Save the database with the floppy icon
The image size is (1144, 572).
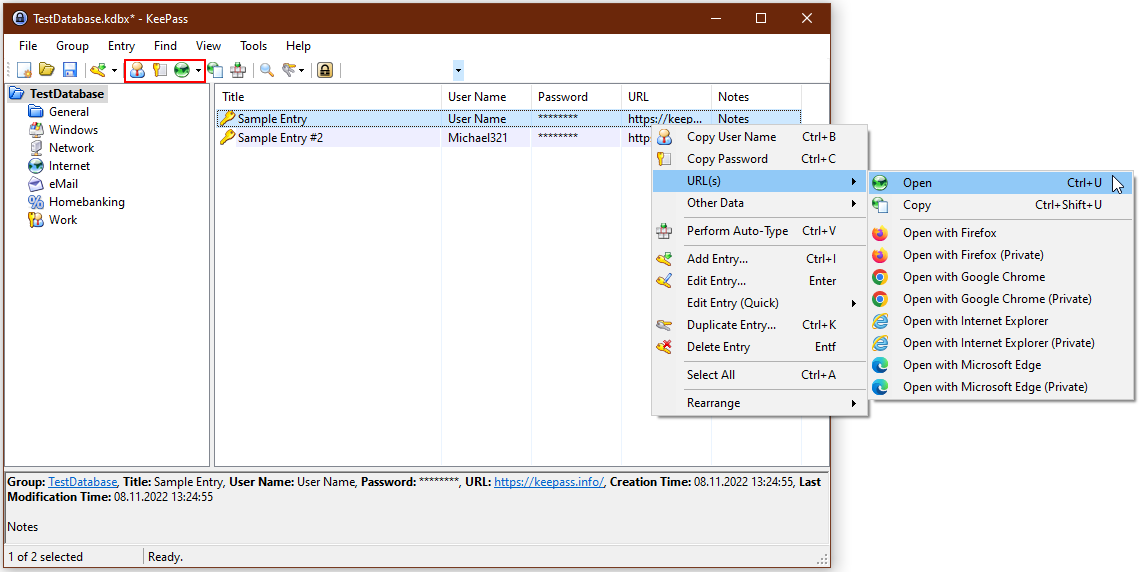coord(69,70)
